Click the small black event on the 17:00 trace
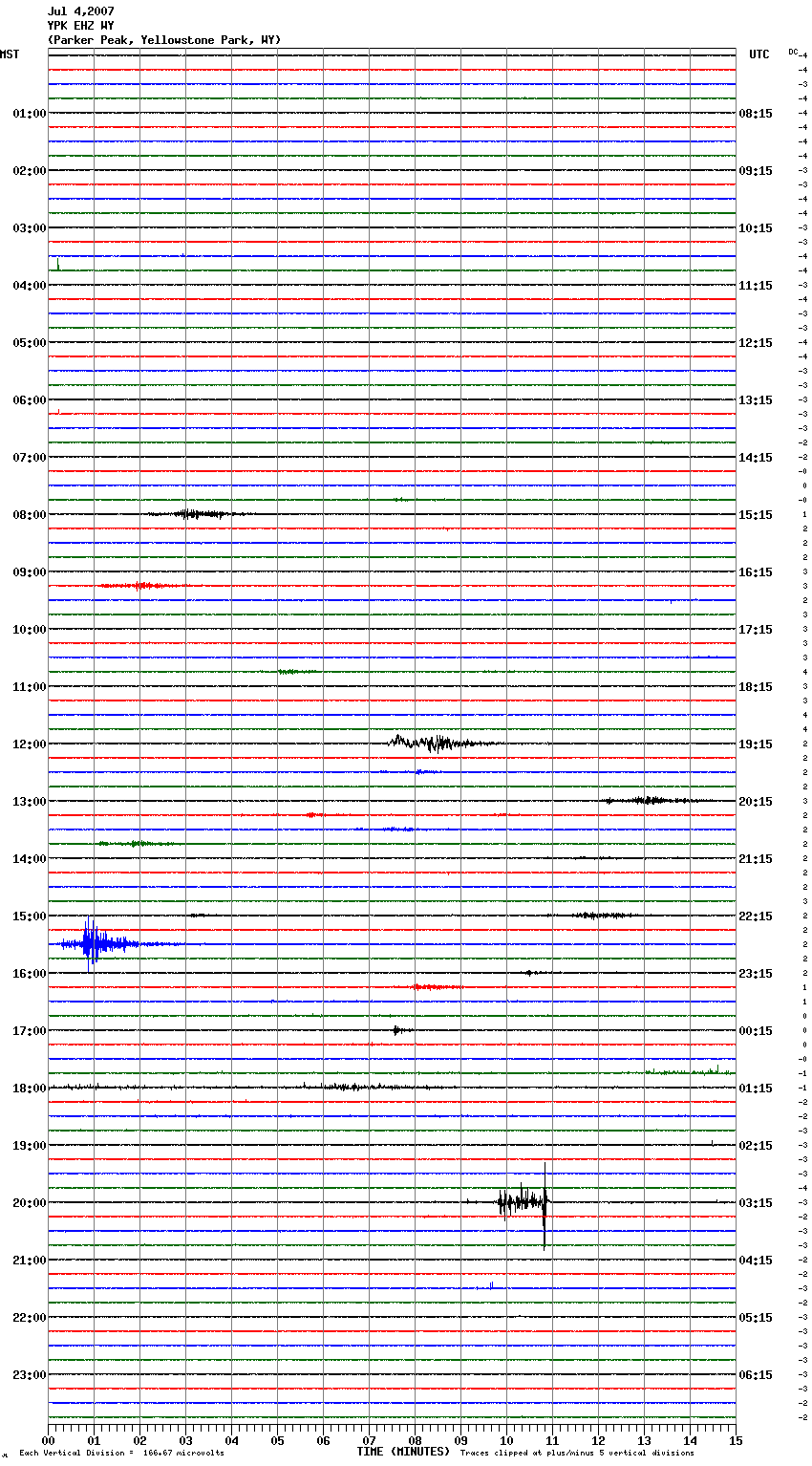Screen dimensions: 812x1466 click(x=401, y=1030)
